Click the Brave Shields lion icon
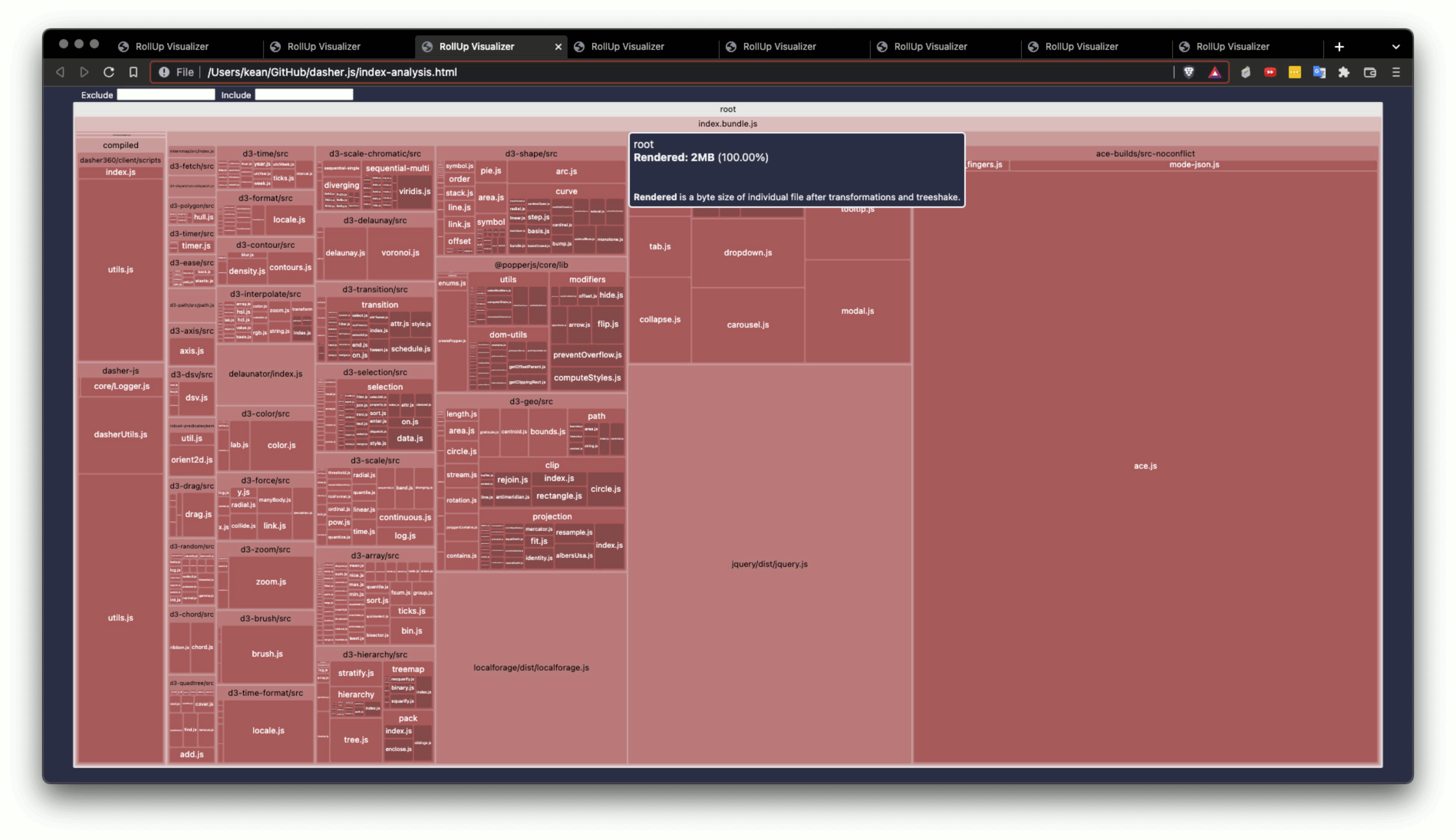This screenshot has height=840, width=1456. coord(1188,72)
